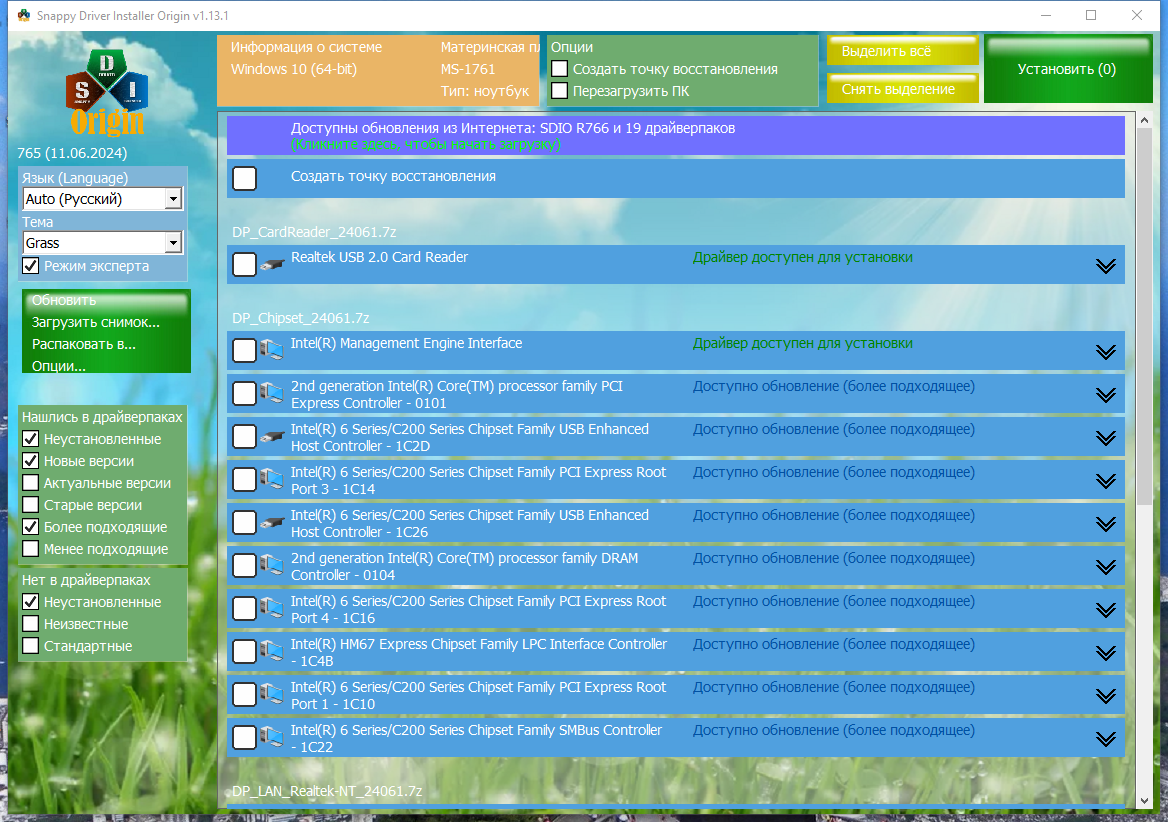
Task: Enable the 'Неизвестные' filter checkbox
Action: click(x=31, y=623)
